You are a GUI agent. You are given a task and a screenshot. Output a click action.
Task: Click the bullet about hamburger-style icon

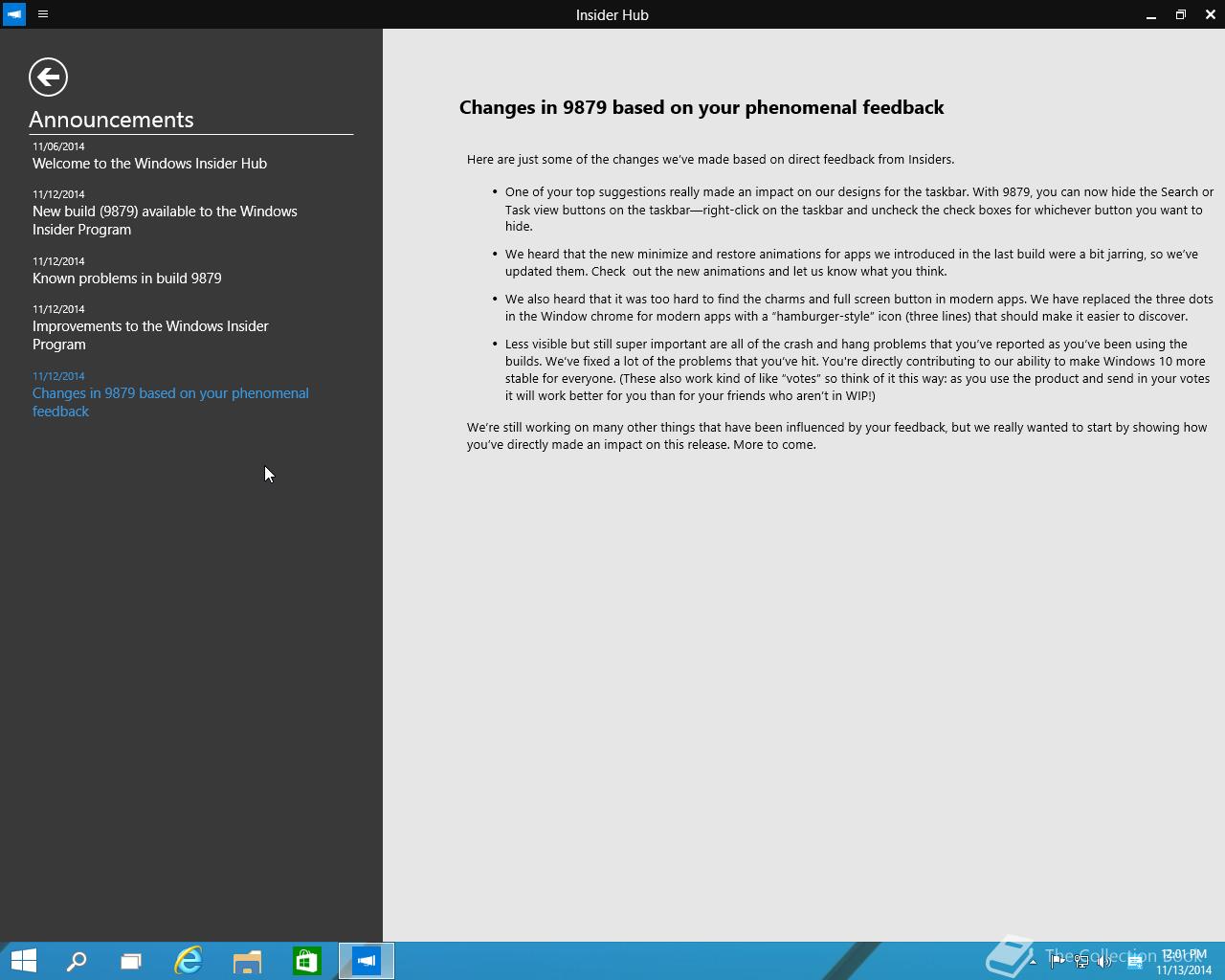pyautogui.click(x=859, y=308)
